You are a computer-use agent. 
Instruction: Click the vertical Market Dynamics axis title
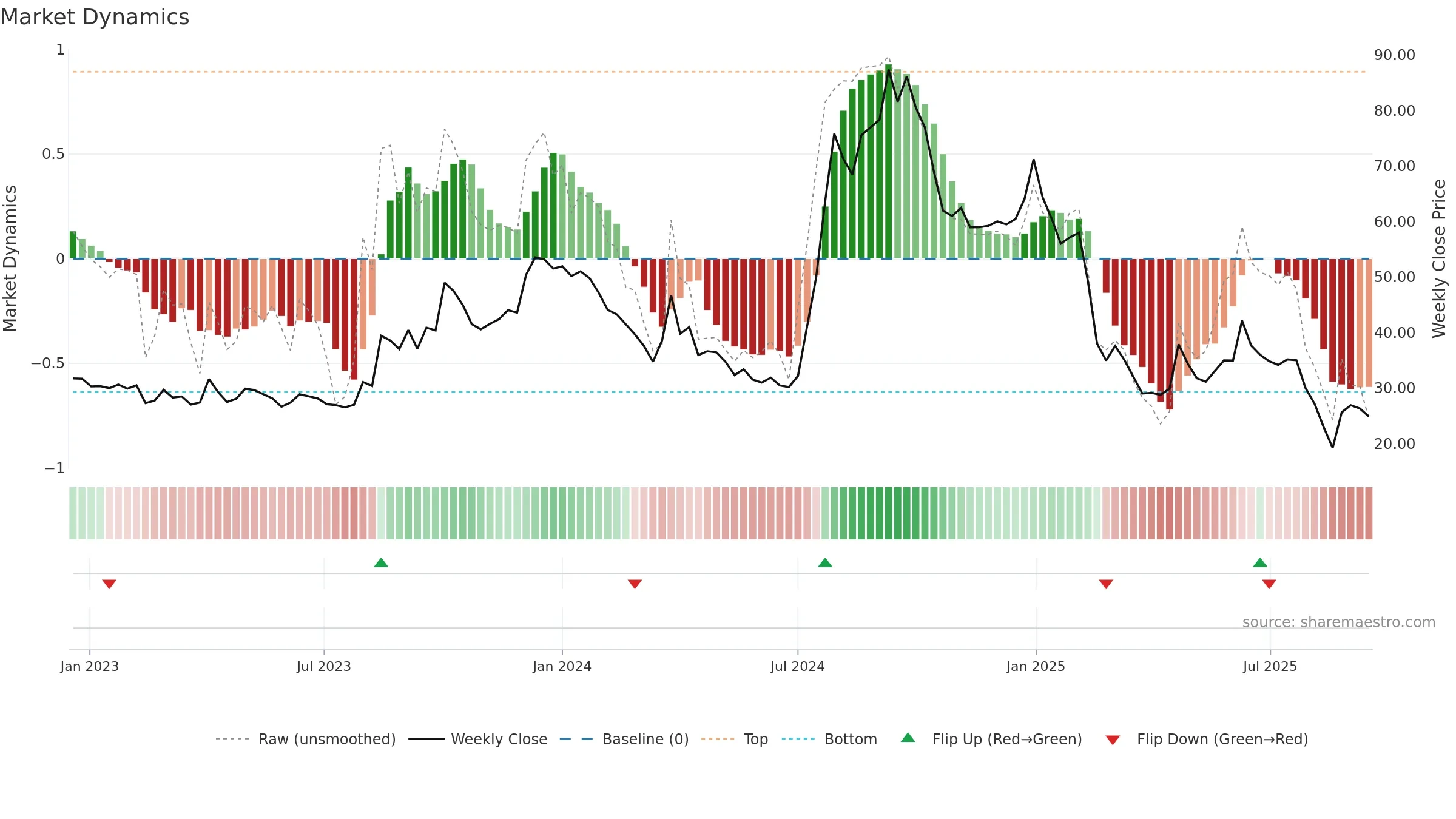click(x=10, y=258)
